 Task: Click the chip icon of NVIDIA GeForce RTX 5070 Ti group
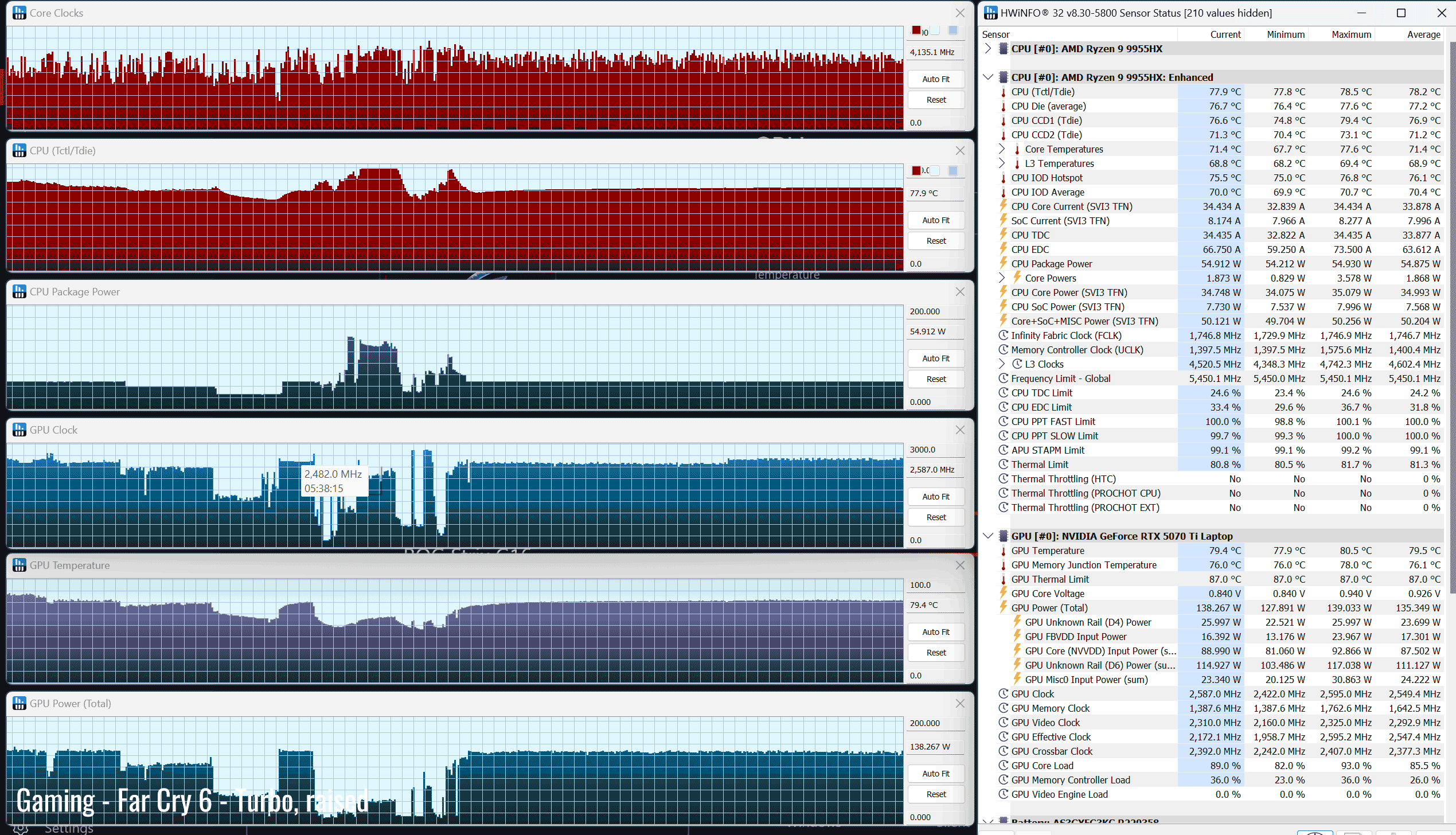[x=1003, y=536]
